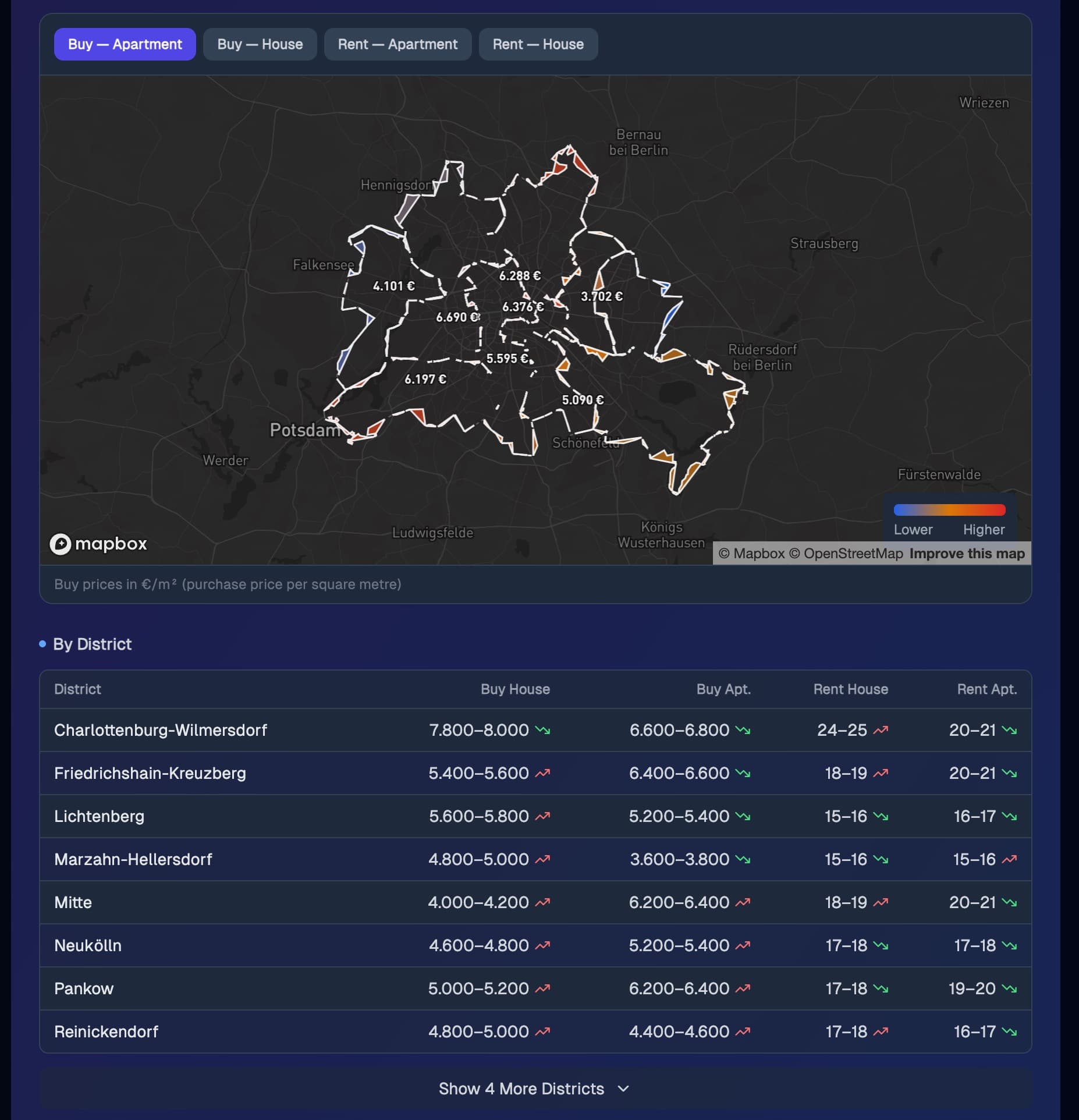Image resolution: width=1079 pixels, height=1120 pixels.
Task: Expand Show 4 More Districts
Action: click(535, 1089)
